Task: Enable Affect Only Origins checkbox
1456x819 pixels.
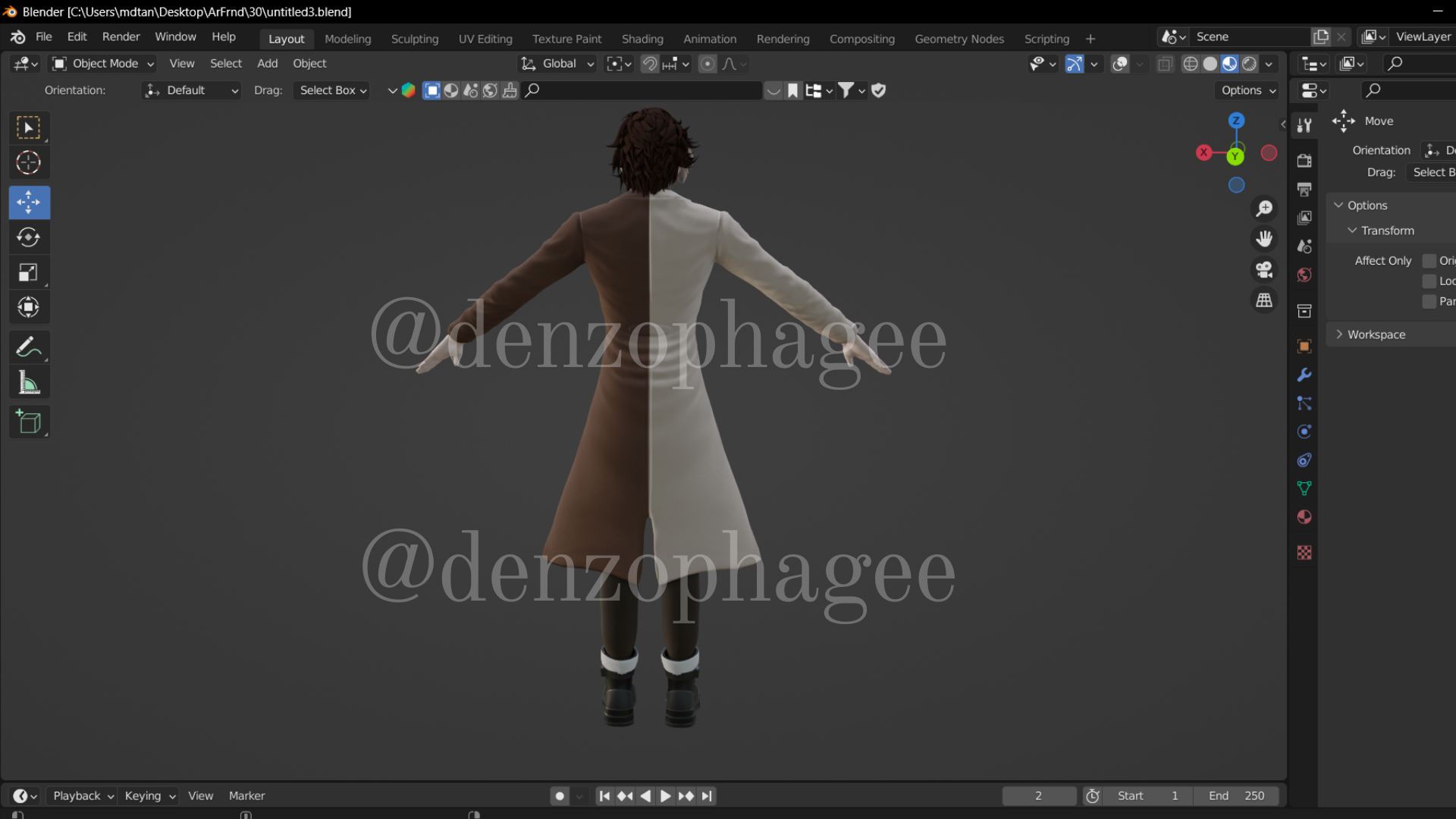Action: point(1429,261)
